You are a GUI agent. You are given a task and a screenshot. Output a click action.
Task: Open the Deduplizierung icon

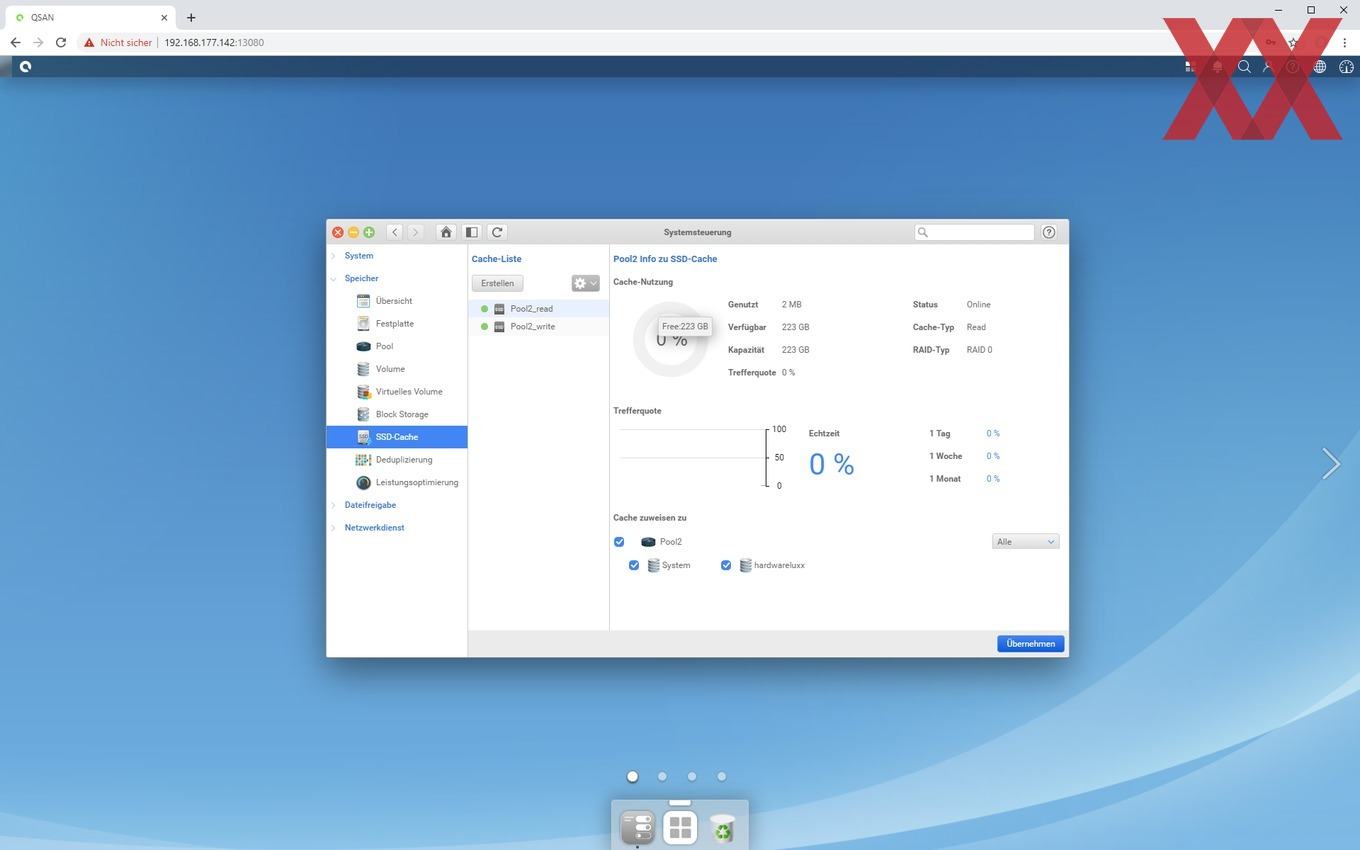pos(363,460)
